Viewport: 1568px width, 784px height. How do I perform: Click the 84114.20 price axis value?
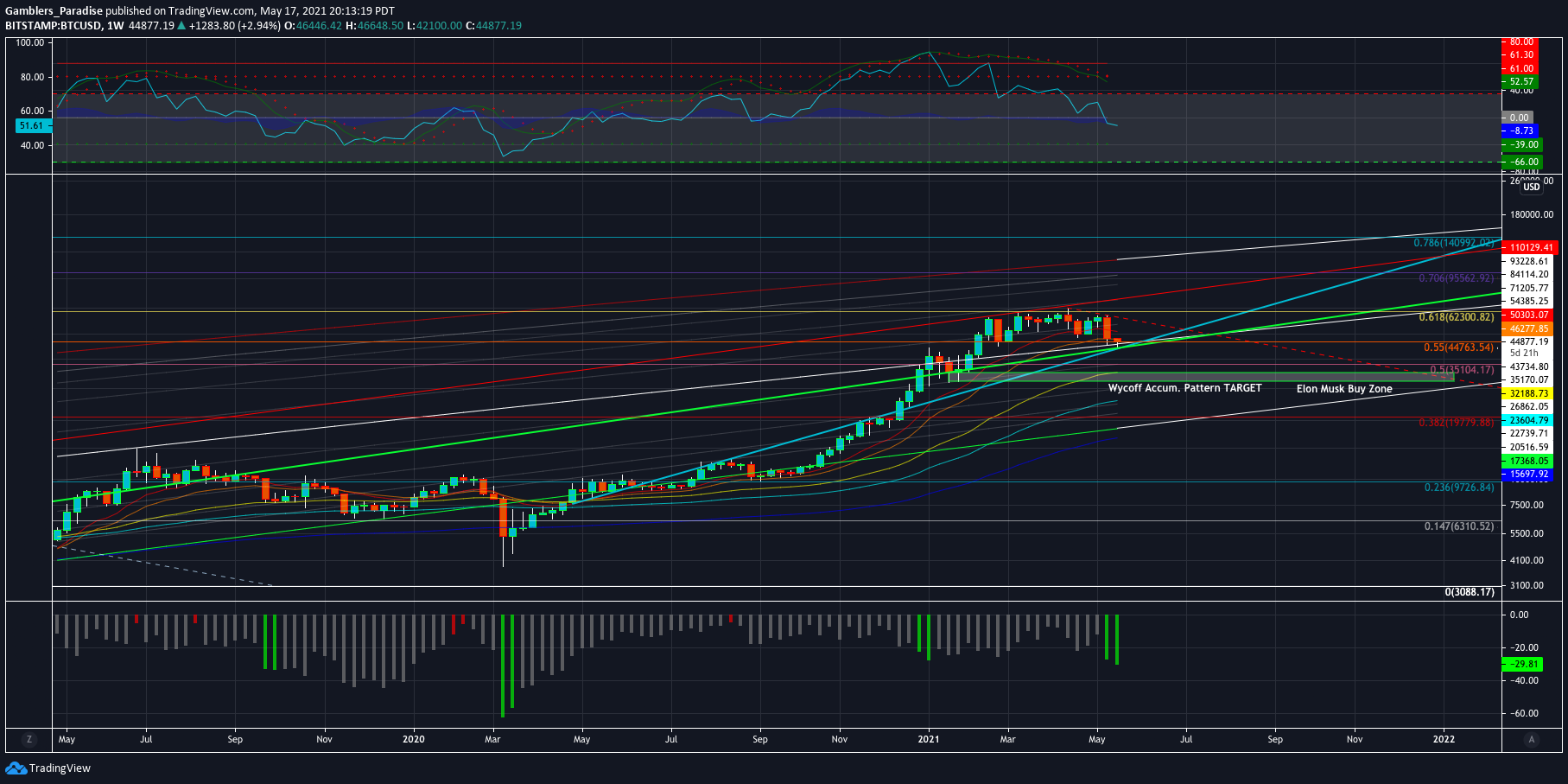pos(1528,275)
